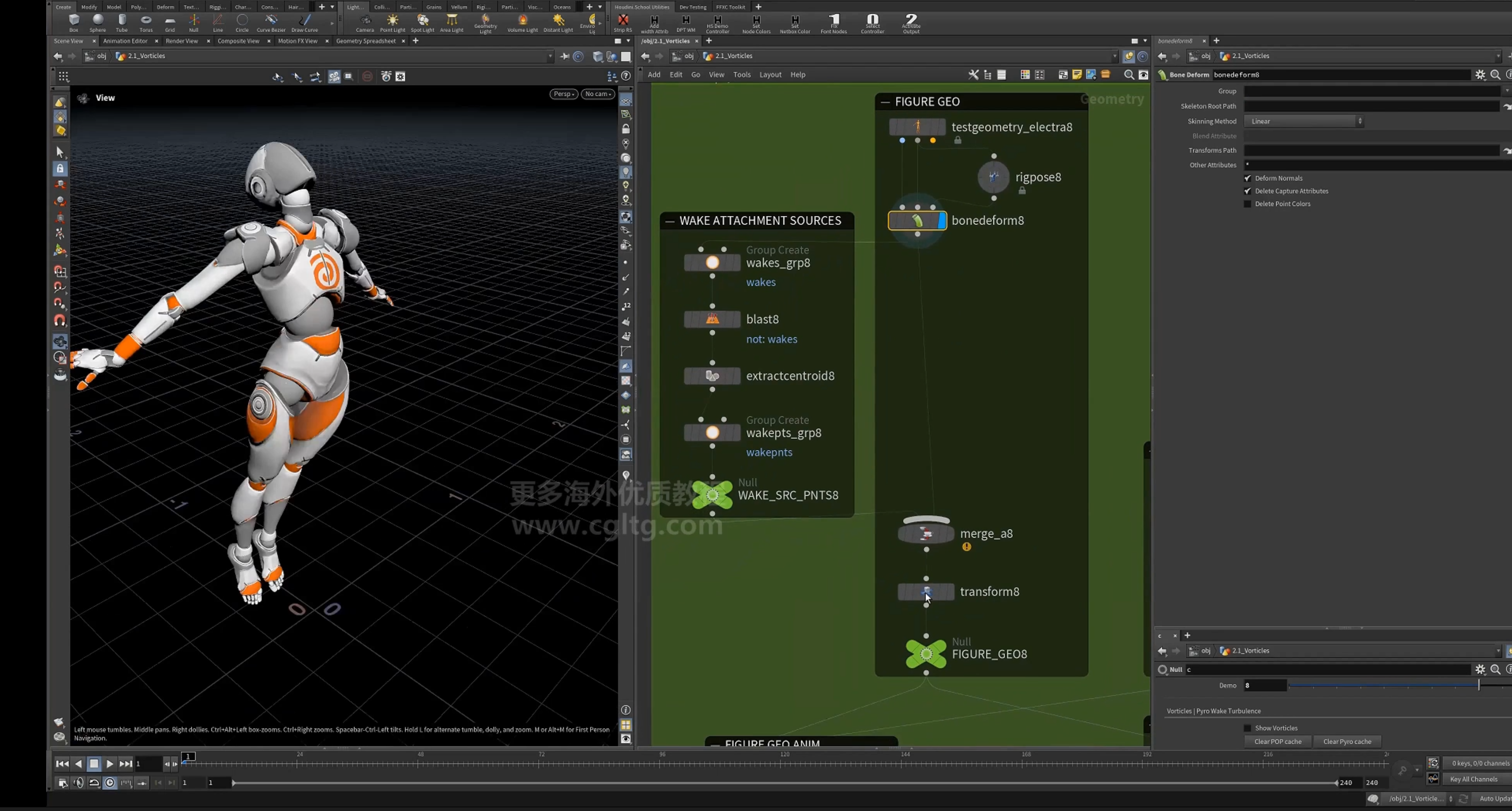Click the Clear POP cache button
The width and height of the screenshot is (1512, 811).
click(x=1278, y=742)
